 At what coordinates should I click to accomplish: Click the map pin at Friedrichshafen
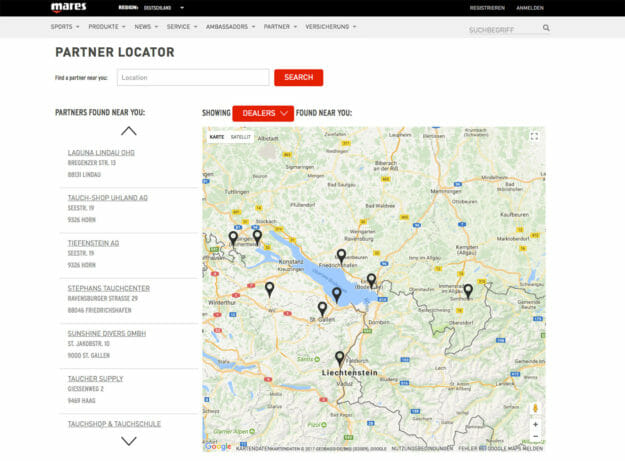click(341, 255)
